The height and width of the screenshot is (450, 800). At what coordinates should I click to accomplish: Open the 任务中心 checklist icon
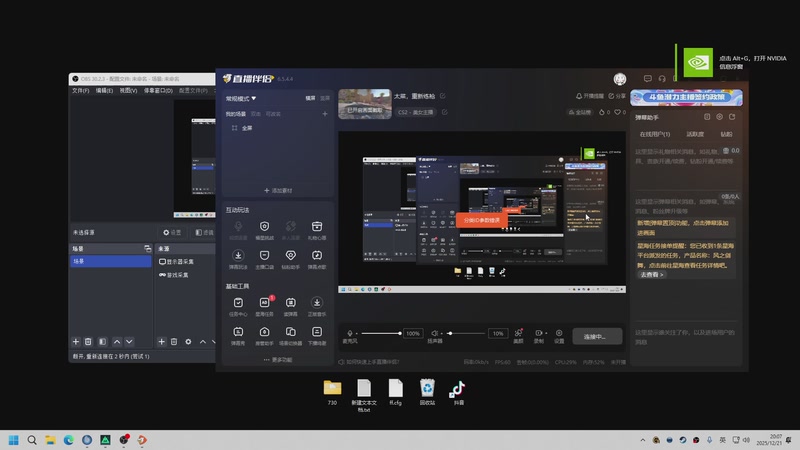(238, 303)
